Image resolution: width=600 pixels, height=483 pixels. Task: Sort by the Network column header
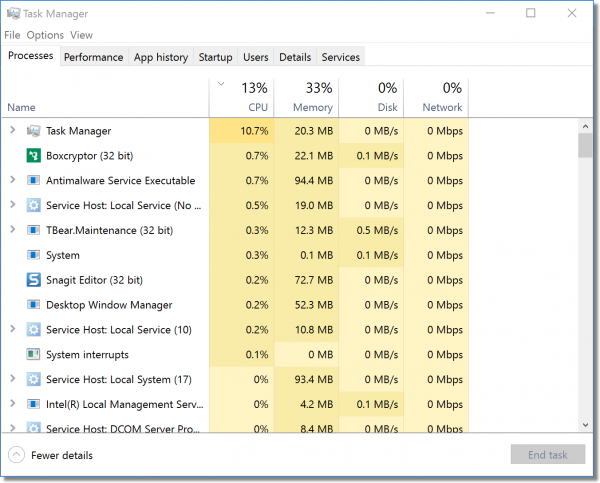click(x=436, y=98)
